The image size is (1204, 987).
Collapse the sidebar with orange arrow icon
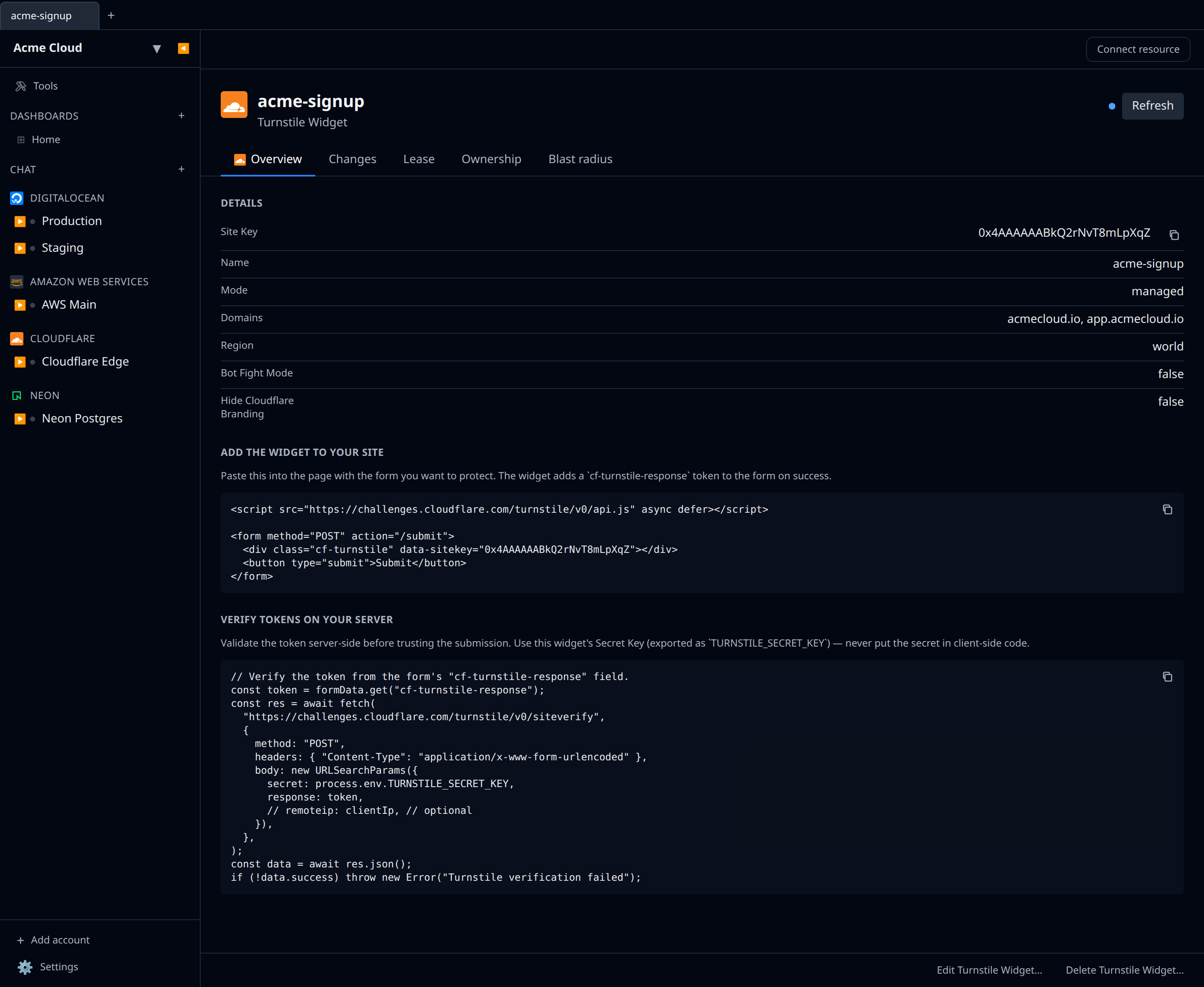click(183, 49)
